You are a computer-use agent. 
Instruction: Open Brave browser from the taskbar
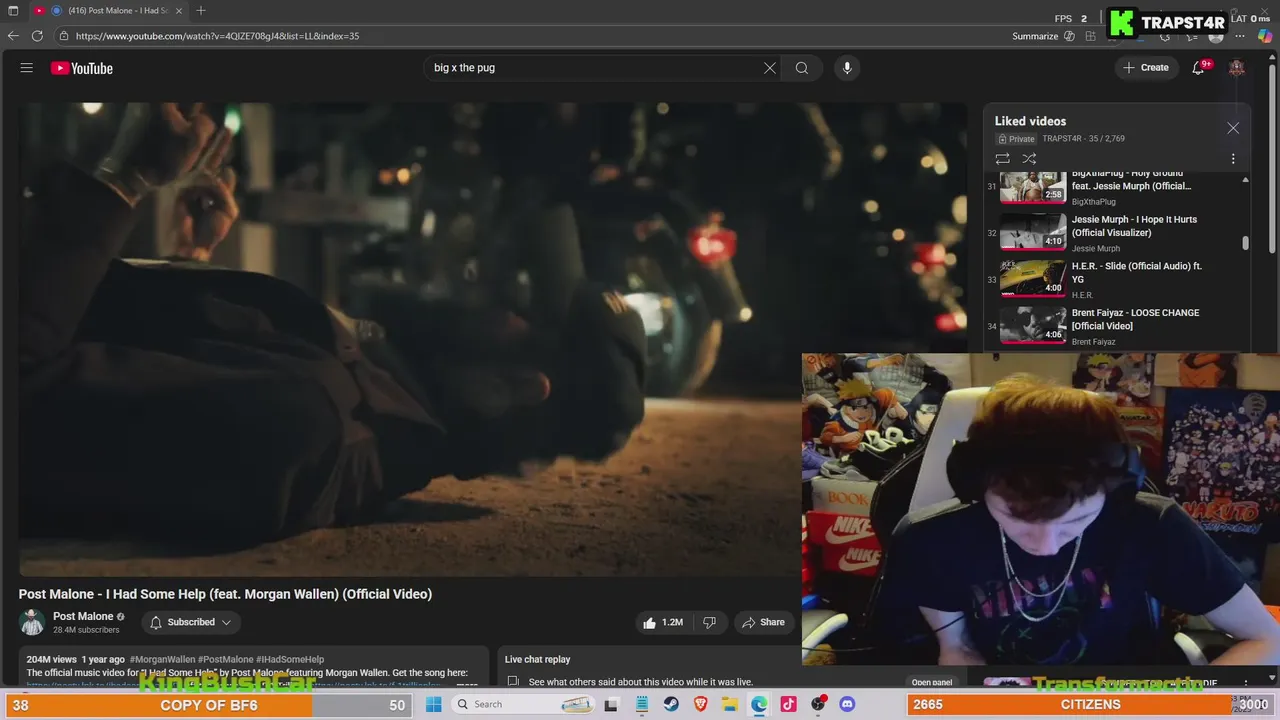tap(700, 704)
